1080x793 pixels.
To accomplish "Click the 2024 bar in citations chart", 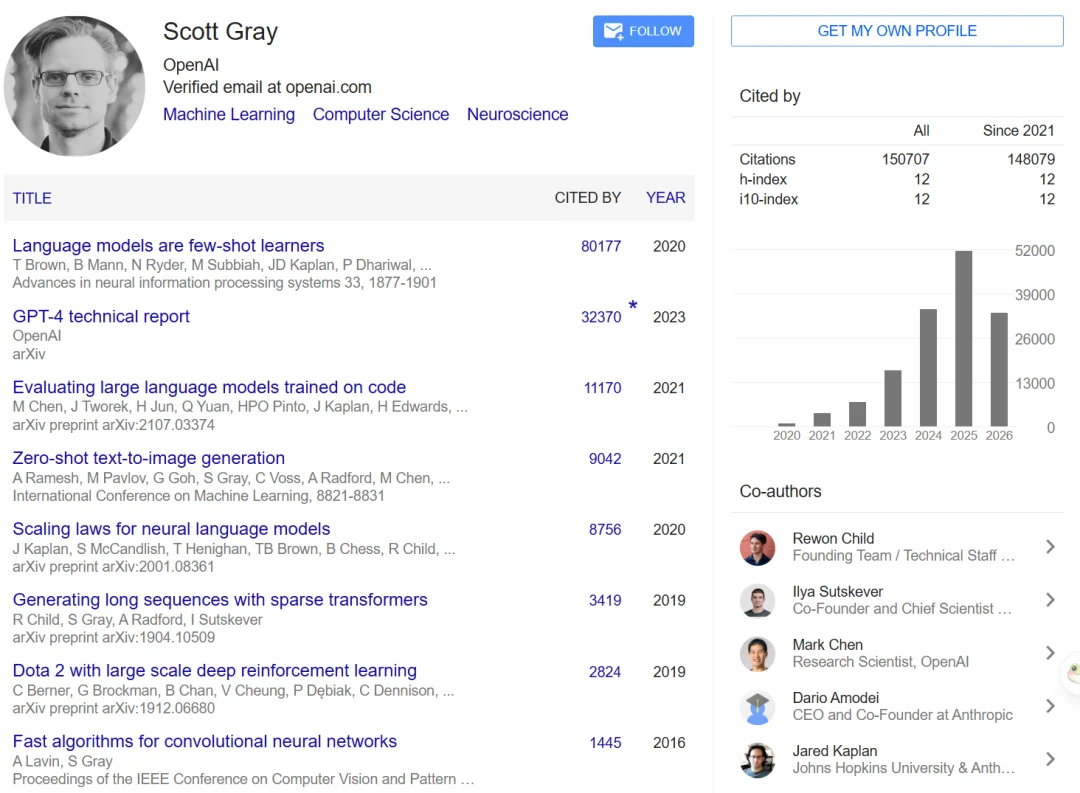I will tap(928, 367).
